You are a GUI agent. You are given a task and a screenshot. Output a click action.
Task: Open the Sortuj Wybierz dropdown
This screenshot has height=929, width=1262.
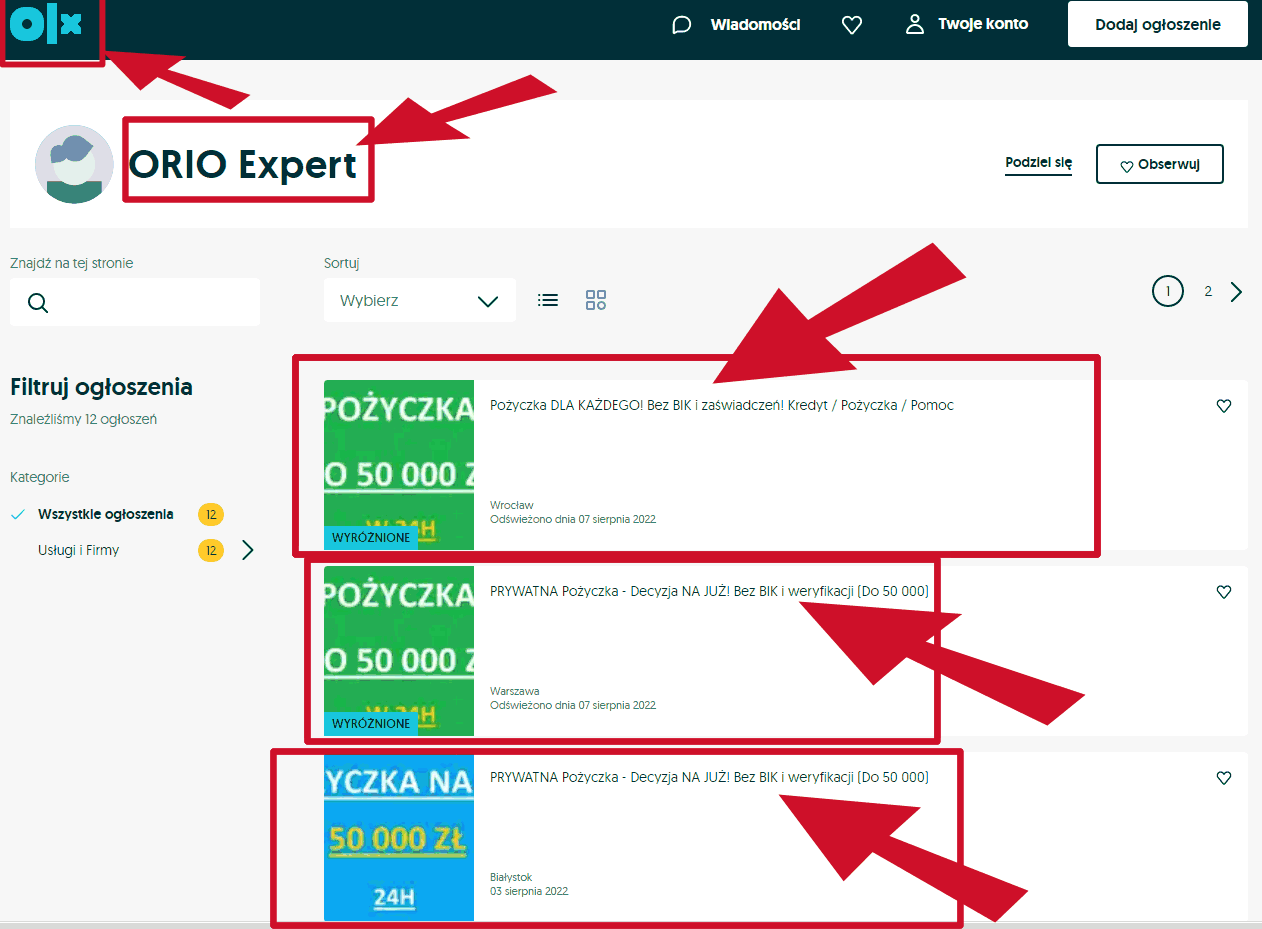419,301
